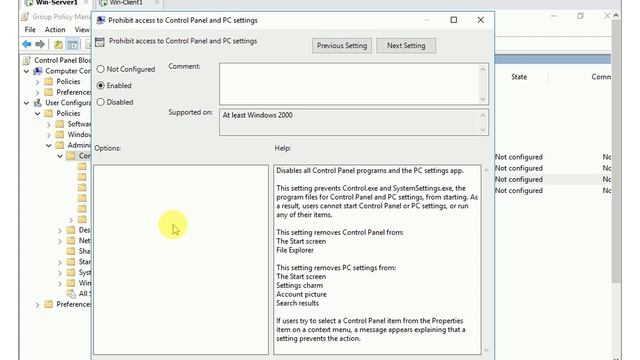Expand Policies under Computer Configuration
640x360 pixels.
coord(38,82)
